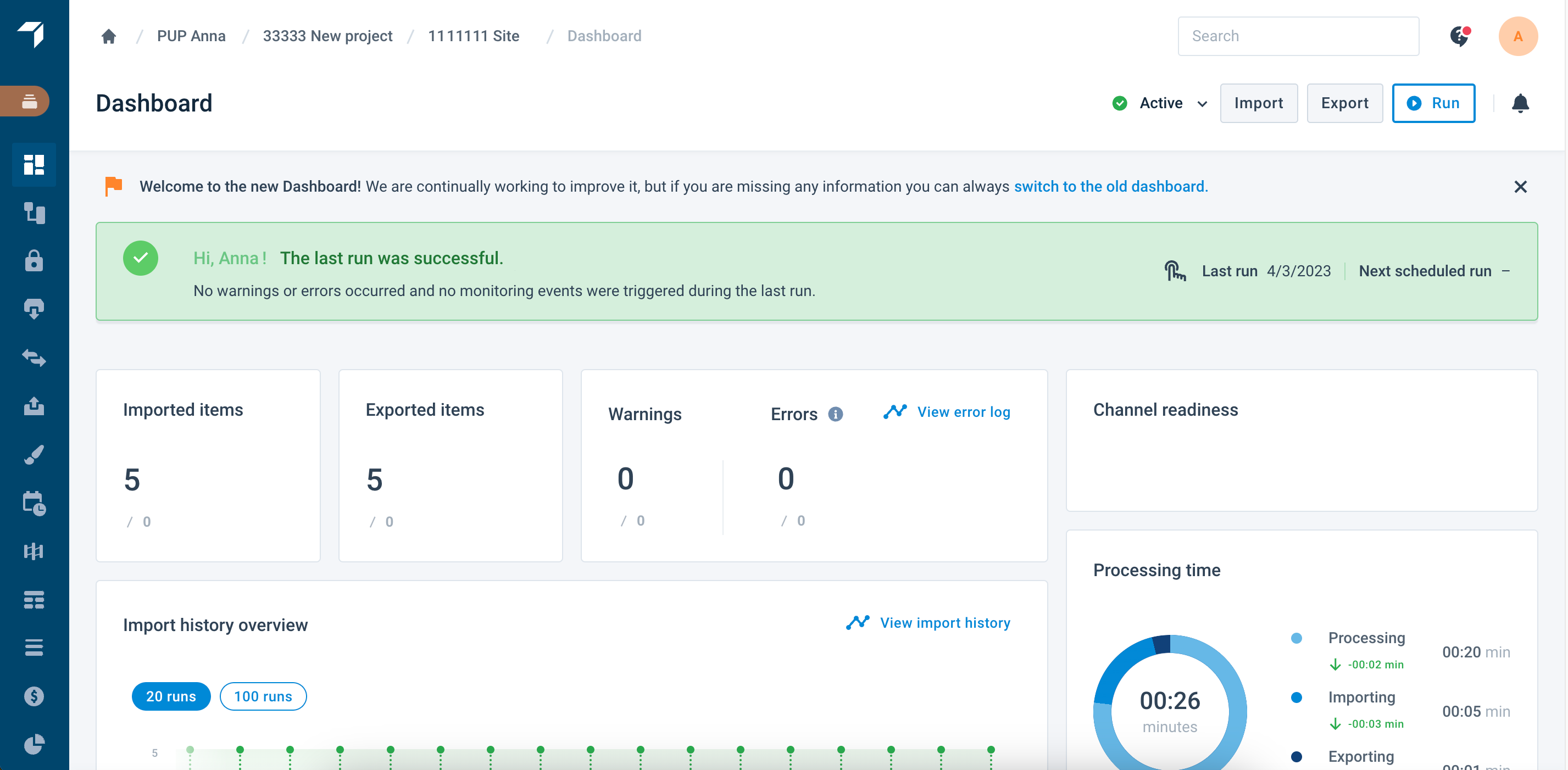Image resolution: width=1568 pixels, height=770 pixels.
Task: Click the orange flag icon in welcome banner
Action: [114, 186]
